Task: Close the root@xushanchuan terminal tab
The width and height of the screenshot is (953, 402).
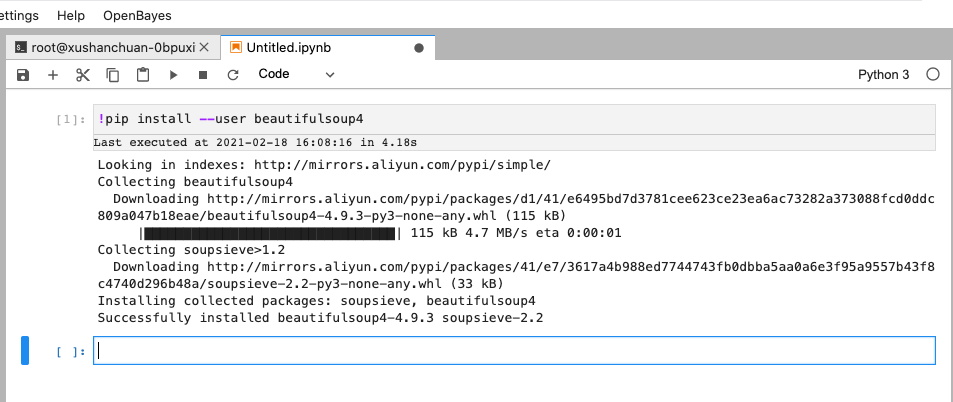Action: pyautogui.click(x=204, y=47)
